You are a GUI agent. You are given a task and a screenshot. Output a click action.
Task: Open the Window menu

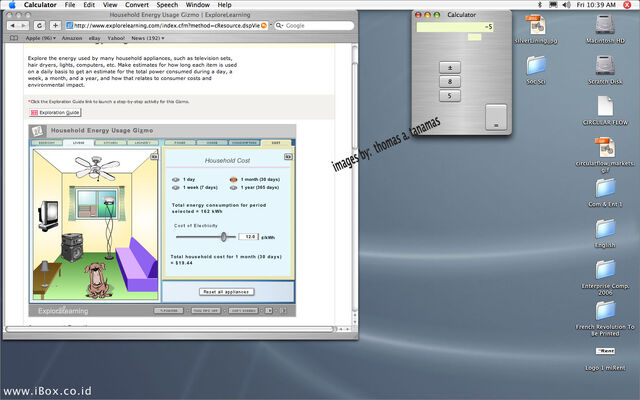pos(198,5)
